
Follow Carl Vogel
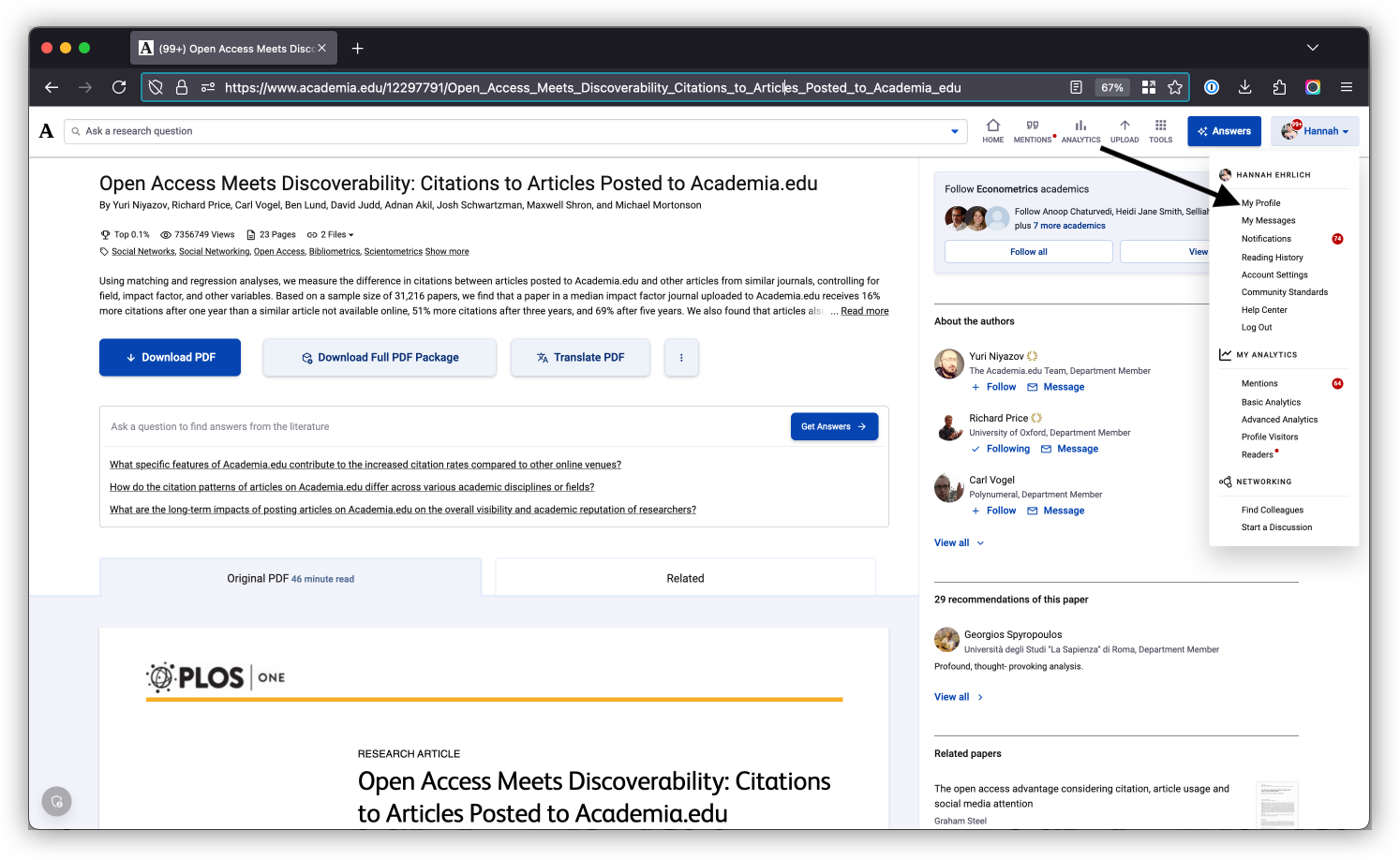coord(993,511)
